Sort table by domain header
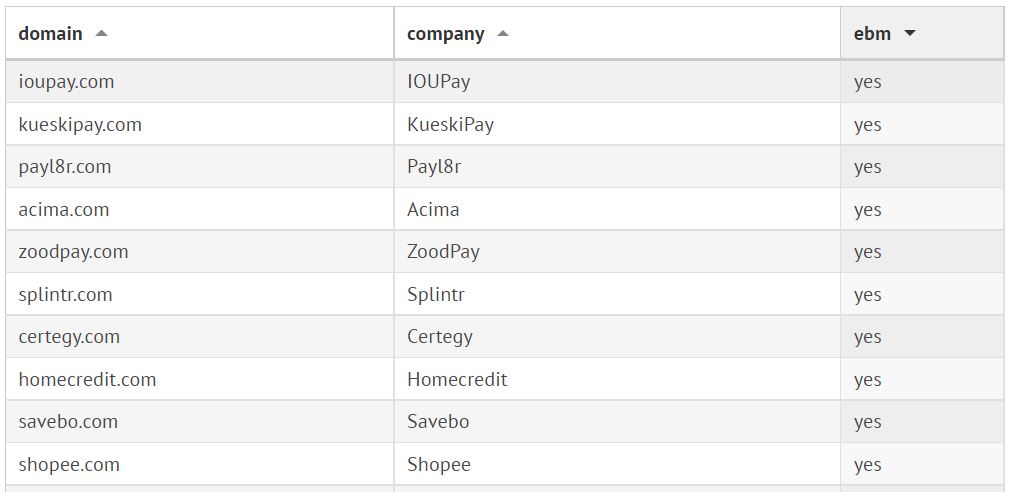The width and height of the screenshot is (1009, 492). (51, 34)
